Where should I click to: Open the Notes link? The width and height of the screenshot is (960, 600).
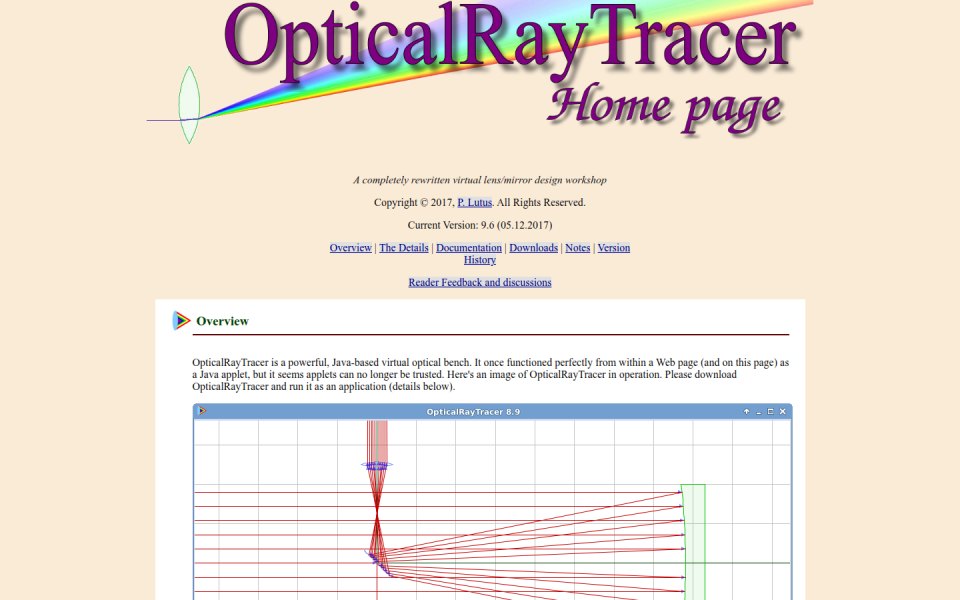point(577,247)
